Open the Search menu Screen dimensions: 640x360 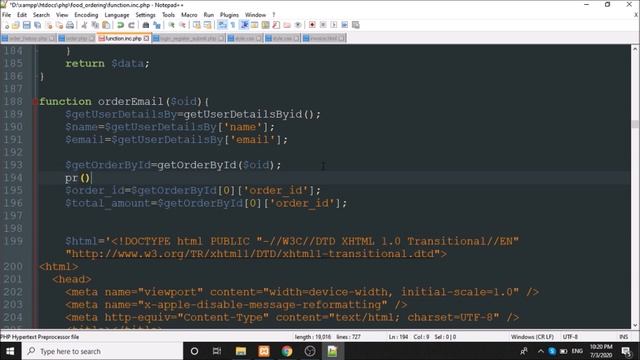(x=41, y=15)
